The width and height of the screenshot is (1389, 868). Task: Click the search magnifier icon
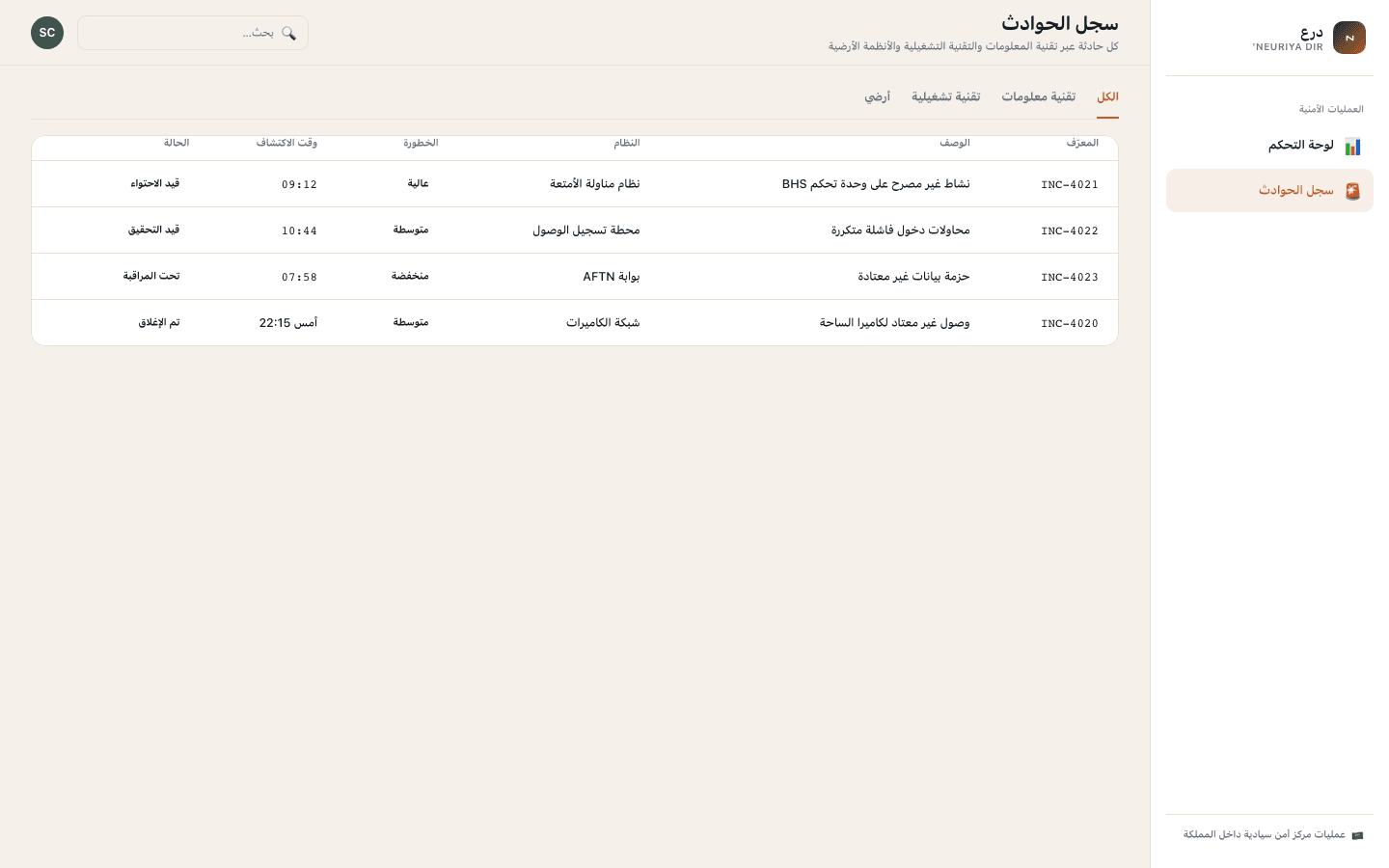pos(288,33)
